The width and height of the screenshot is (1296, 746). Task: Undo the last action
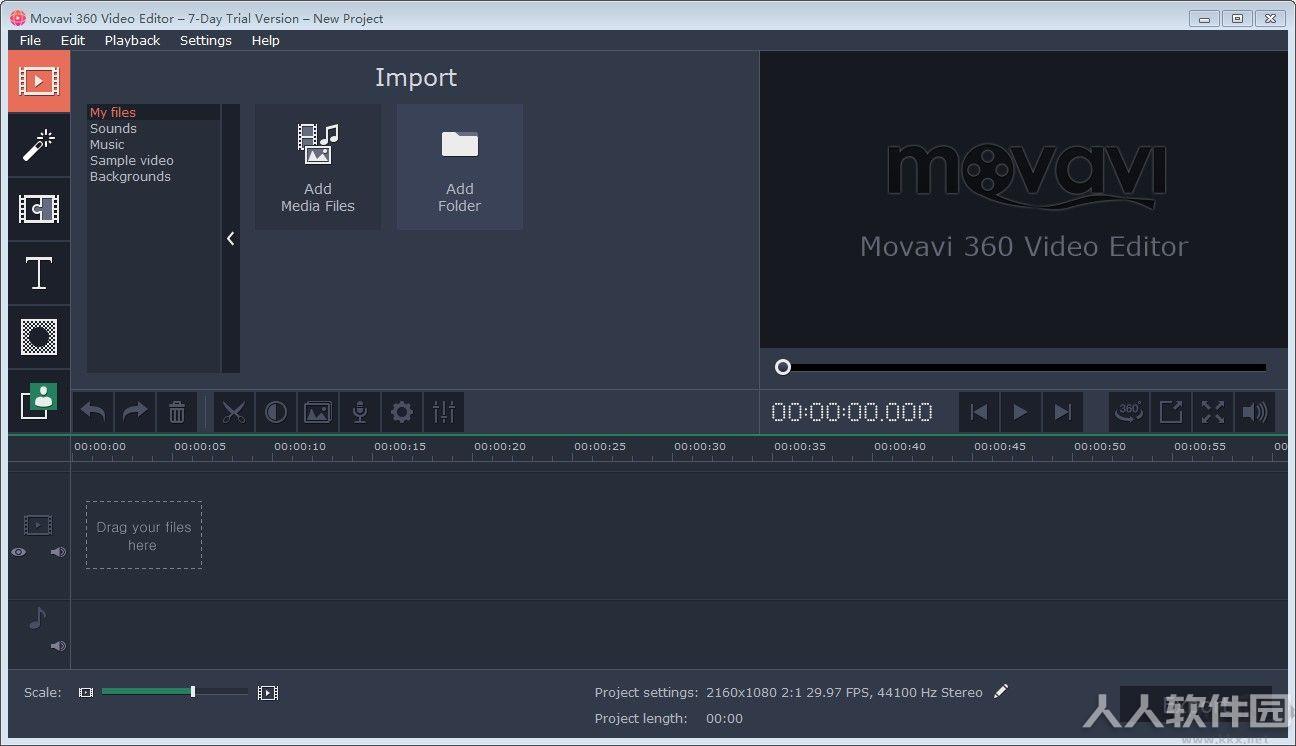[93, 412]
